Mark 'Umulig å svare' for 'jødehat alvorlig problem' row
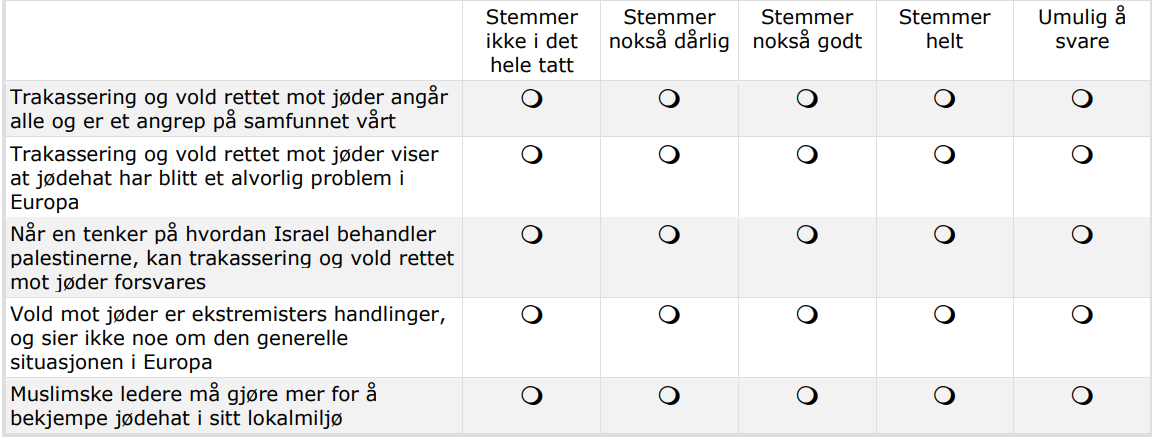This screenshot has height=446, width=1152. tap(1081, 155)
